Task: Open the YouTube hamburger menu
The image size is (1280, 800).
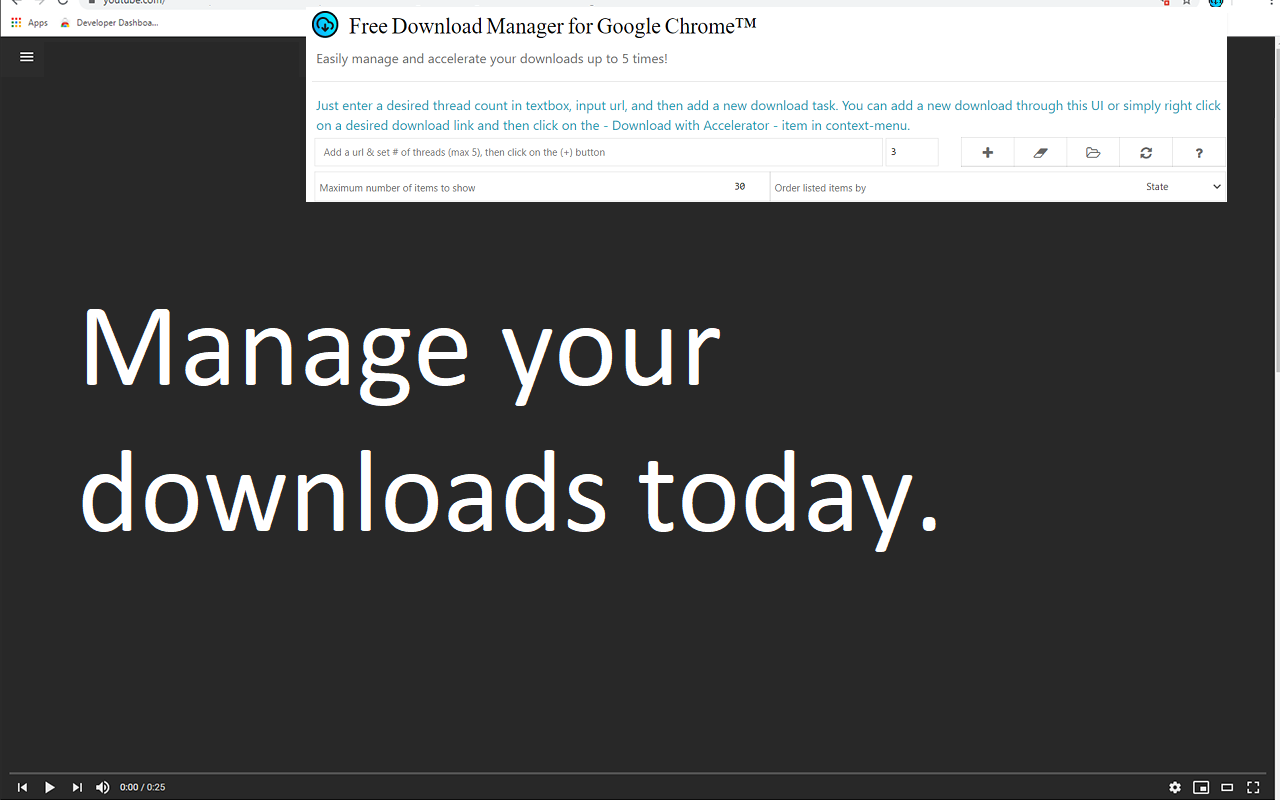Action: (x=25, y=57)
